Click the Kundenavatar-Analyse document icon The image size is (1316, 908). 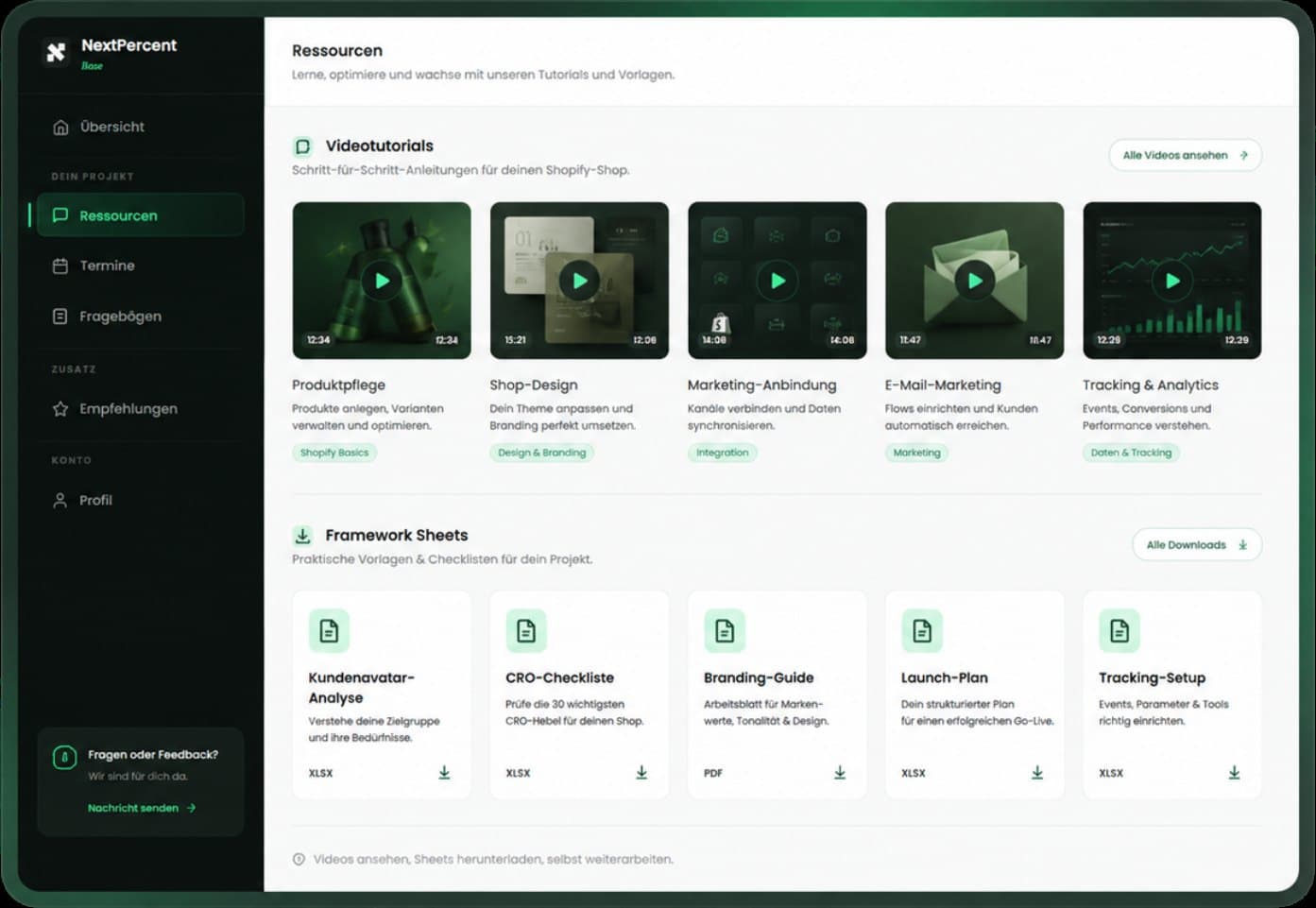pos(329,630)
